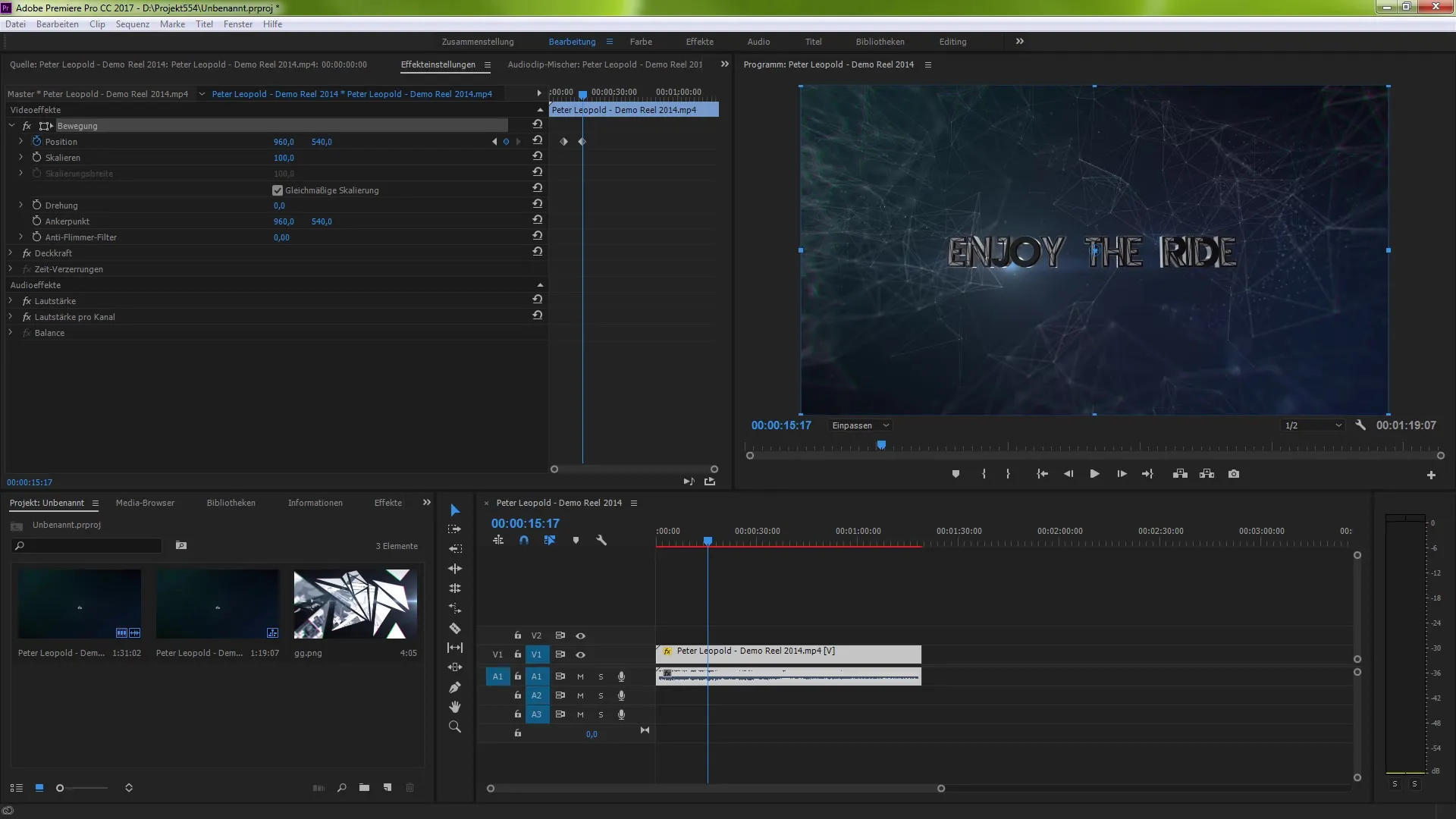Select the Pen tool
1456x819 pixels.
(455, 687)
